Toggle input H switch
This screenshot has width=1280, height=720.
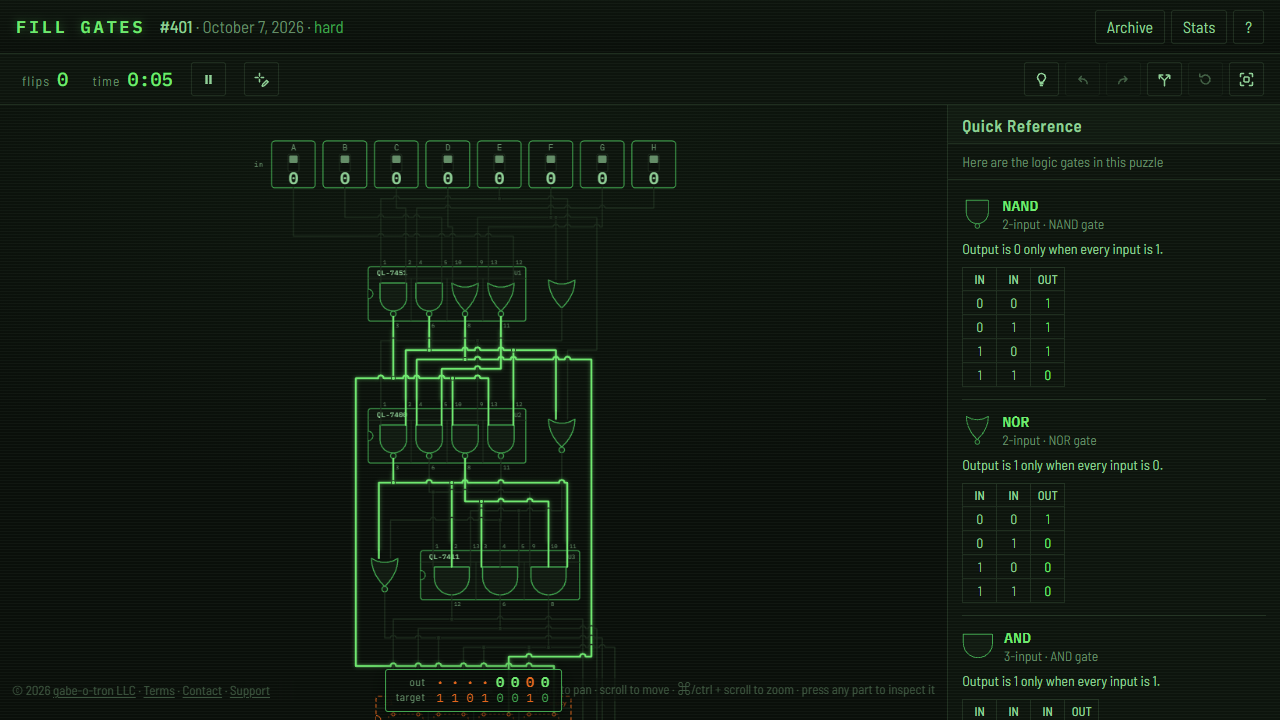click(x=654, y=164)
